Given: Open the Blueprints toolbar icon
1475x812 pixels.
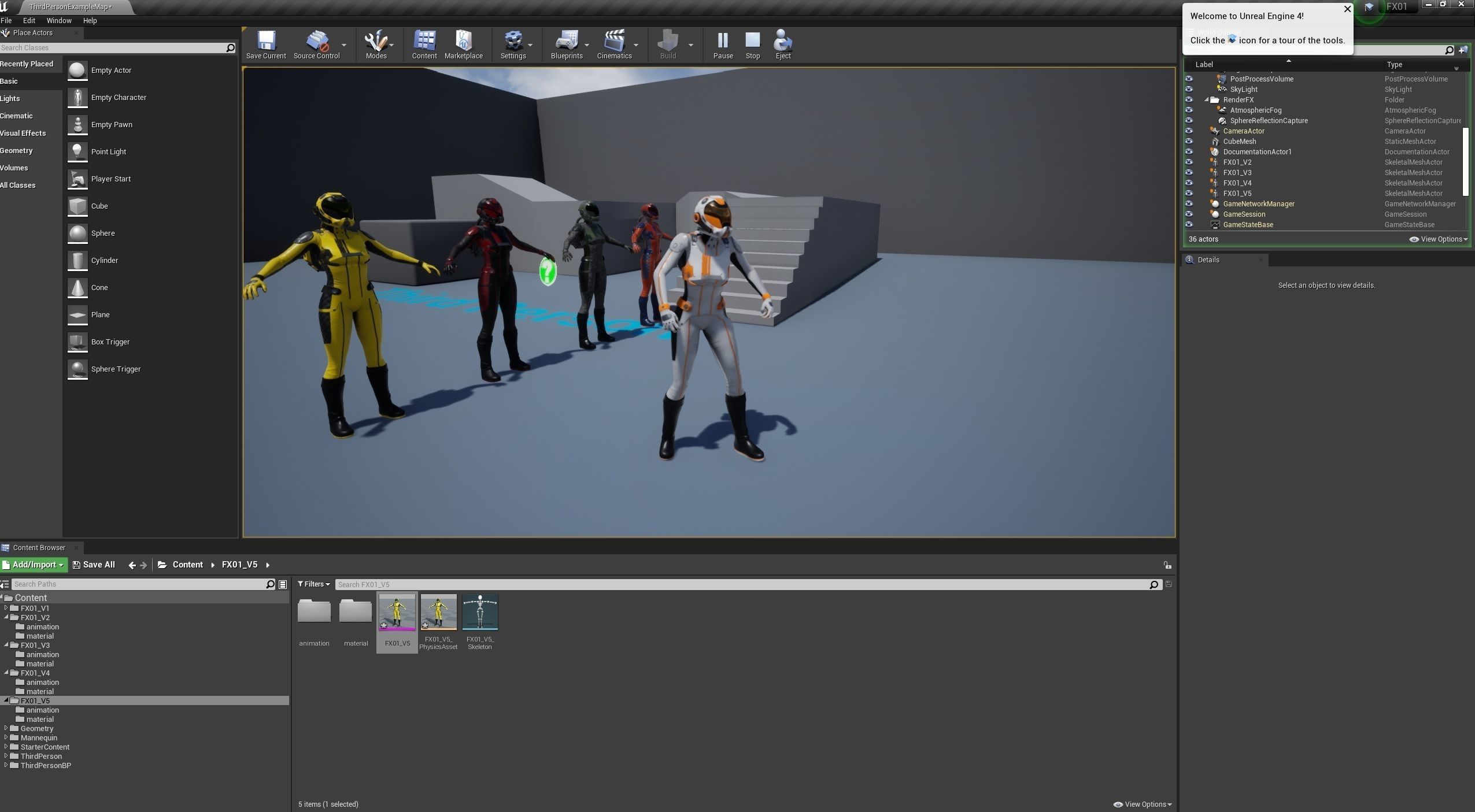Looking at the screenshot, I should [566, 44].
